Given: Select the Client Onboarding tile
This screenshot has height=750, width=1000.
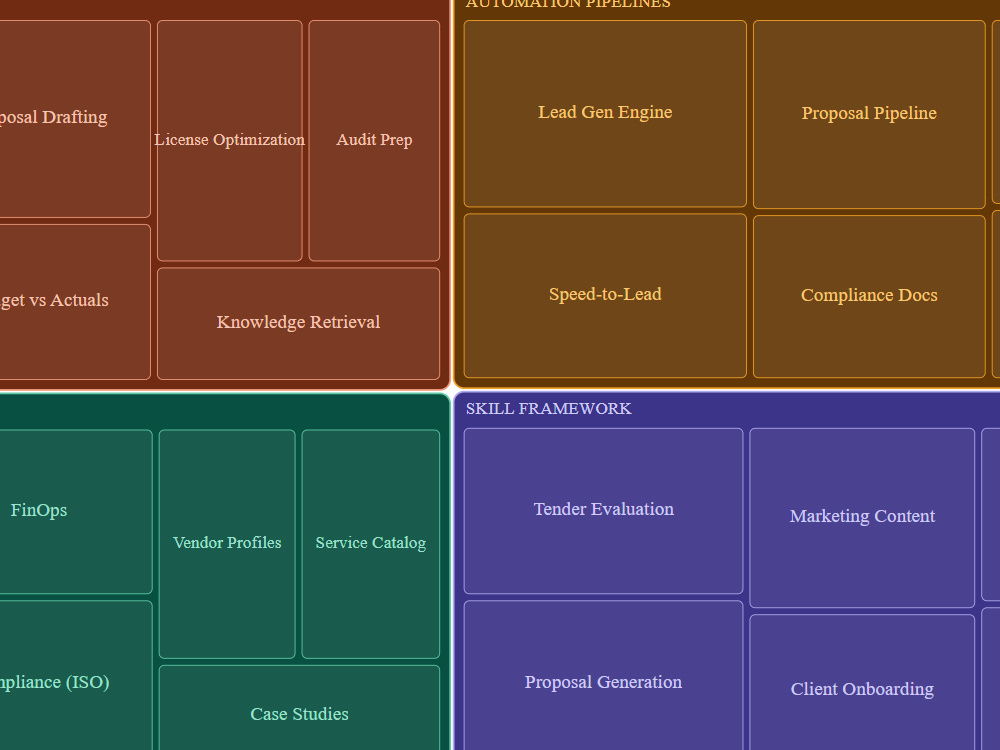Looking at the screenshot, I should (x=862, y=682).
